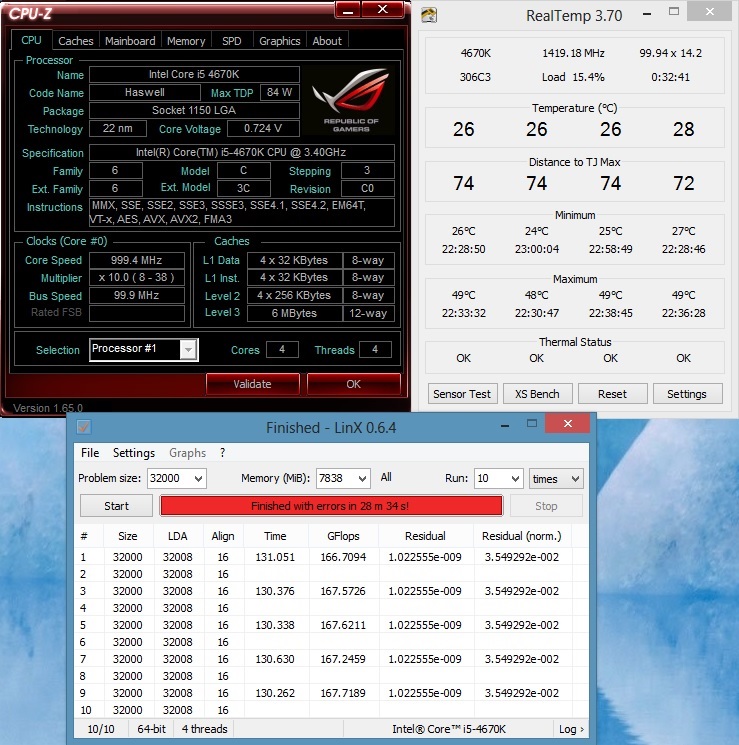Minimize the RealTemp window
Screen dimensions: 739x745
click(x=647, y=14)
